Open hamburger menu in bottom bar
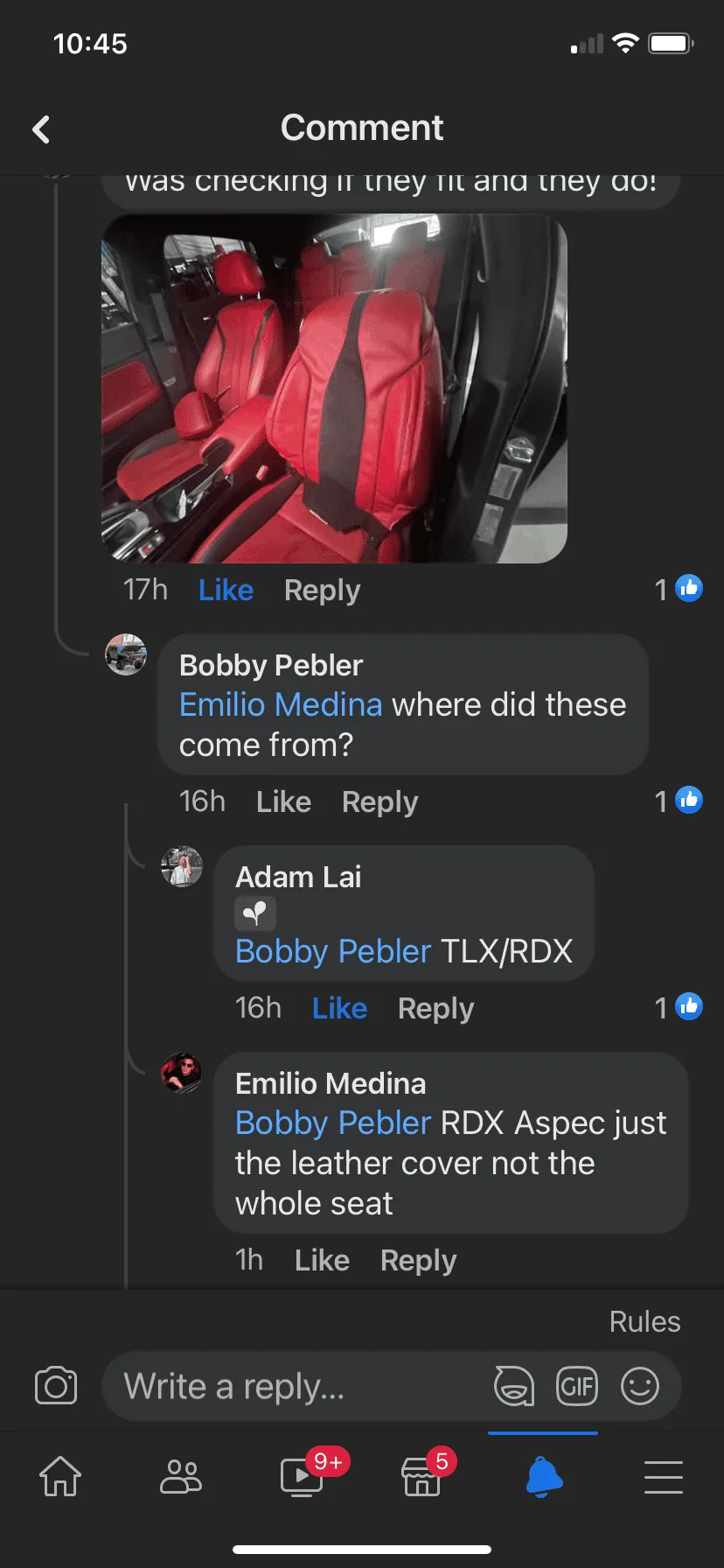Viewport: 724px width, 1568px height. pyautogui.click(x=664, y=1477)
